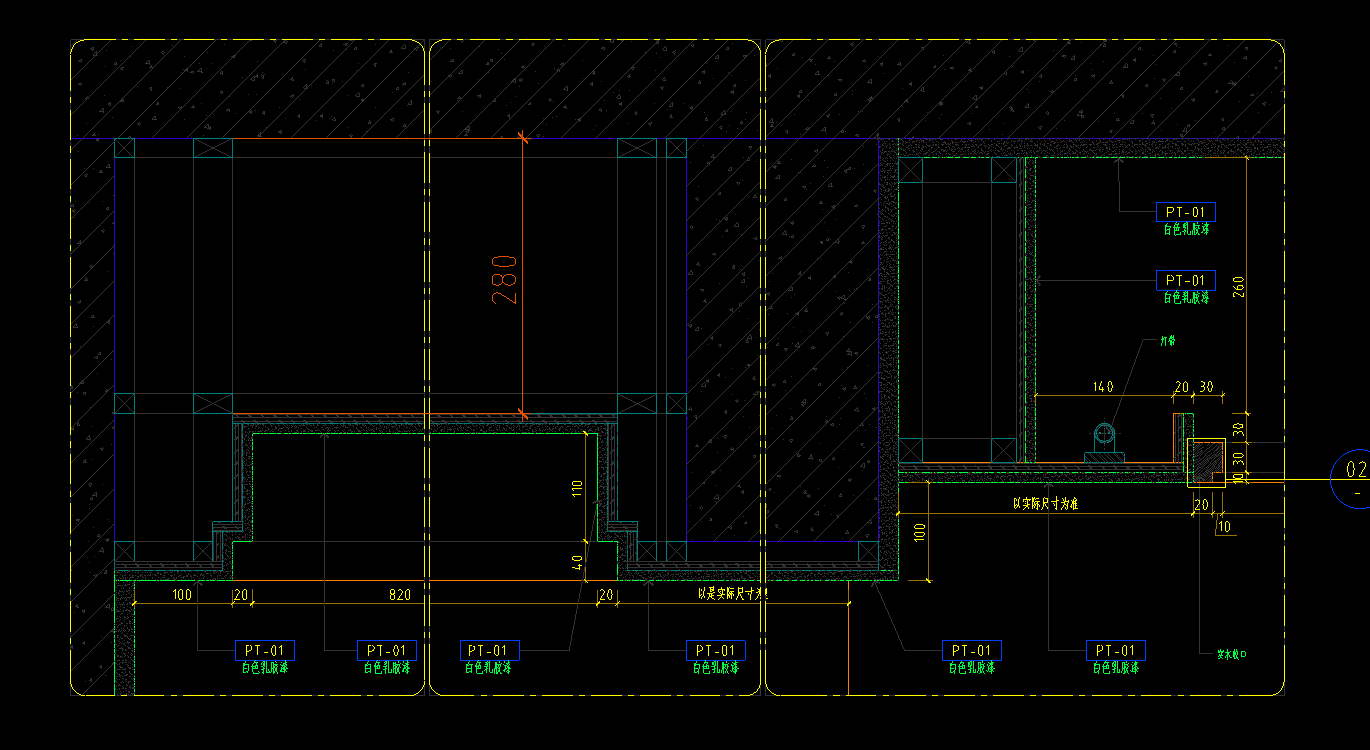1370x750 pixels.
Task: Select the green label above the pipe clamp leader
Action: (x=1167, y=341)
